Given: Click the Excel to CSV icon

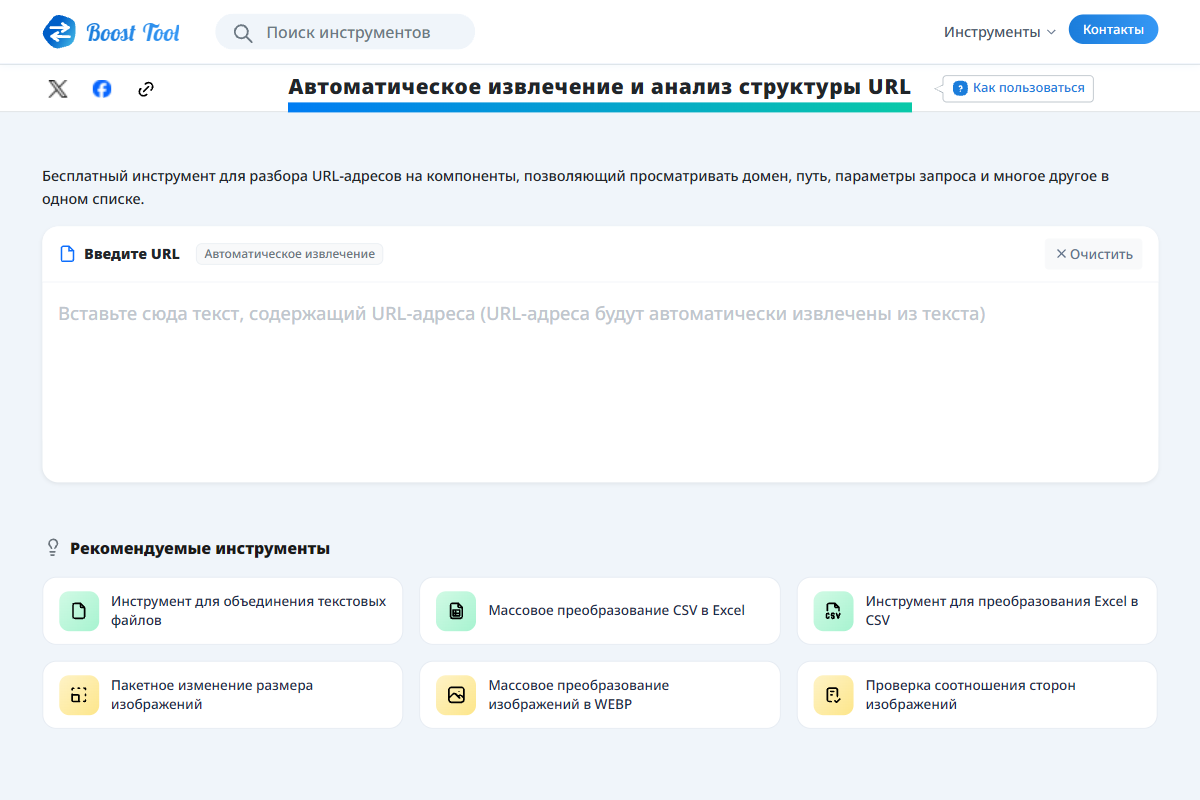Looking at the screenshot, I should pyautogui.click(x=833, y=611).
